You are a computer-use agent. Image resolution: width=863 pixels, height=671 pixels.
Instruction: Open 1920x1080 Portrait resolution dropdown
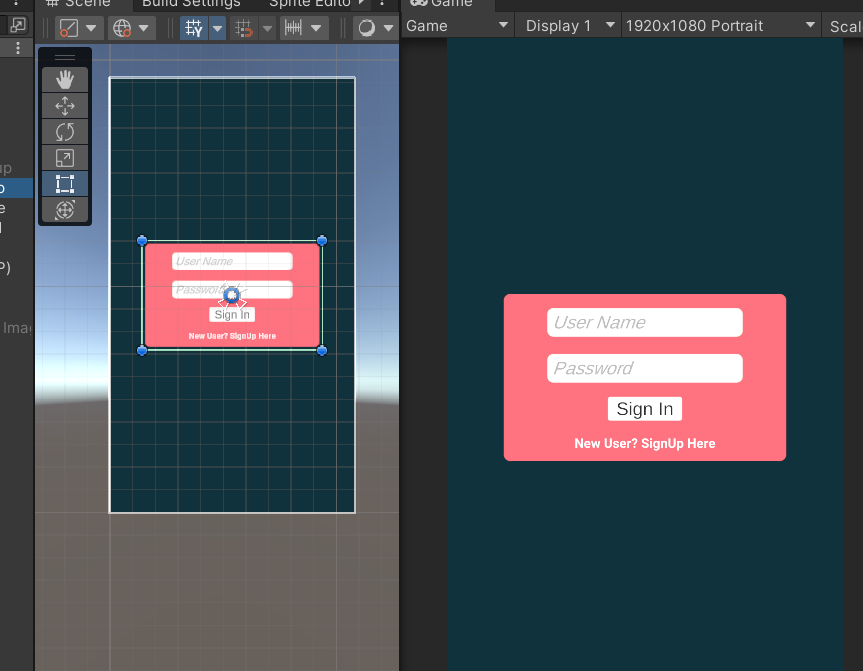[720, 25]
